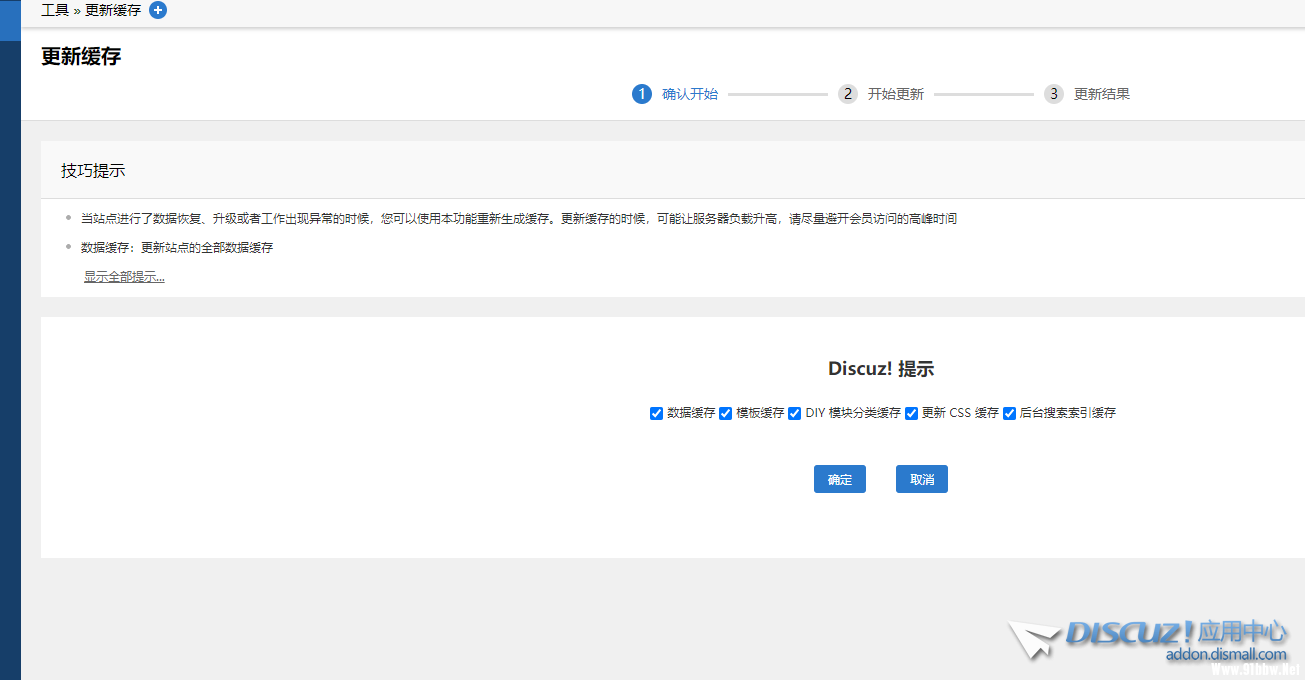1305x680 pixels.
Task: Click the step 3 number circle
Action: [x=1054, y=94]
